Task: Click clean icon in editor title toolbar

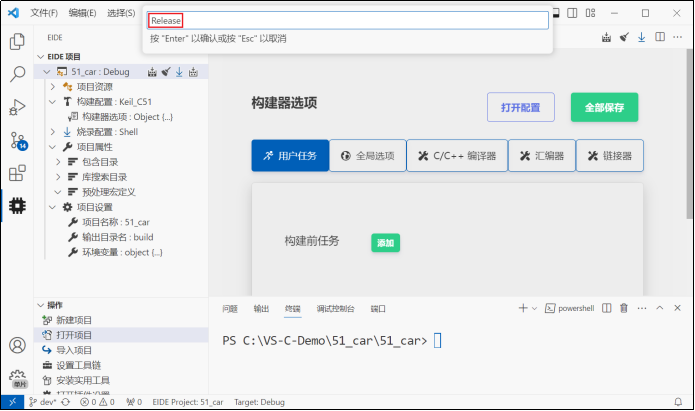Action: 624,37
